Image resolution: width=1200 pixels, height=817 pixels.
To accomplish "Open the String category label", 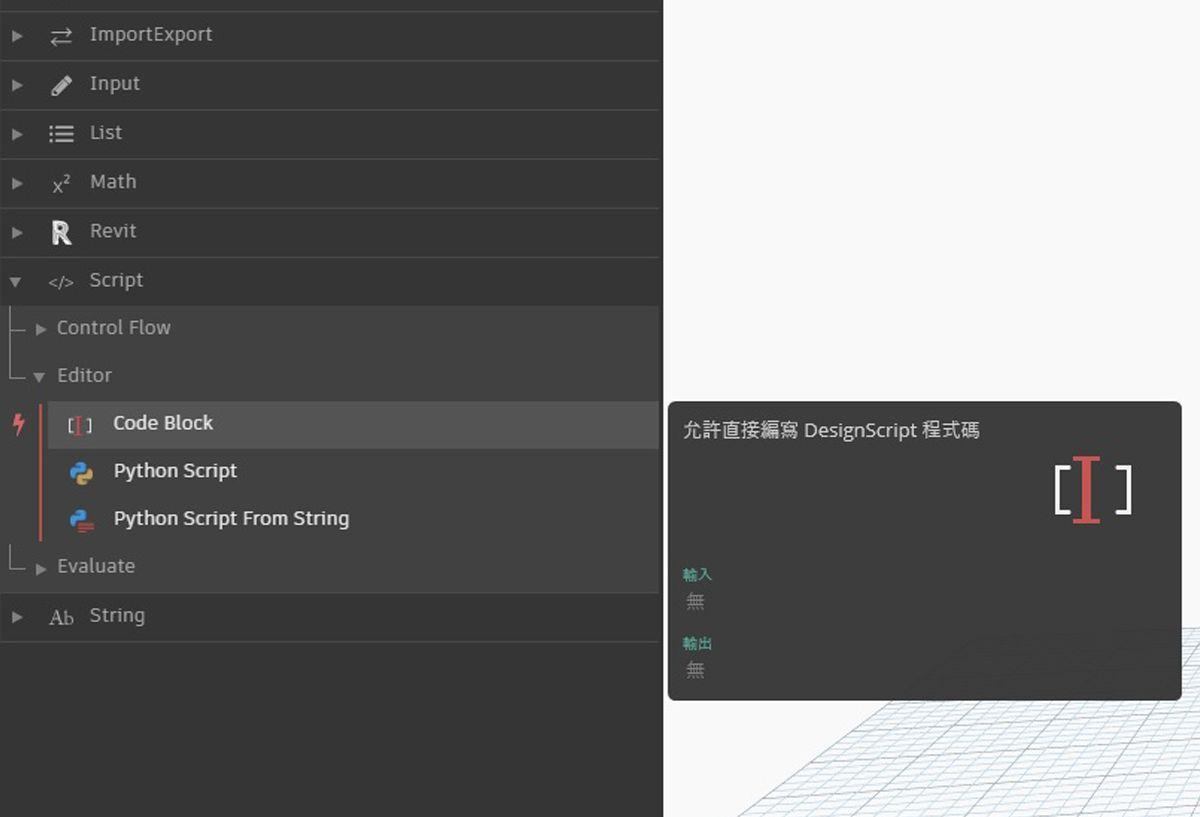I will tap(117, 615).
